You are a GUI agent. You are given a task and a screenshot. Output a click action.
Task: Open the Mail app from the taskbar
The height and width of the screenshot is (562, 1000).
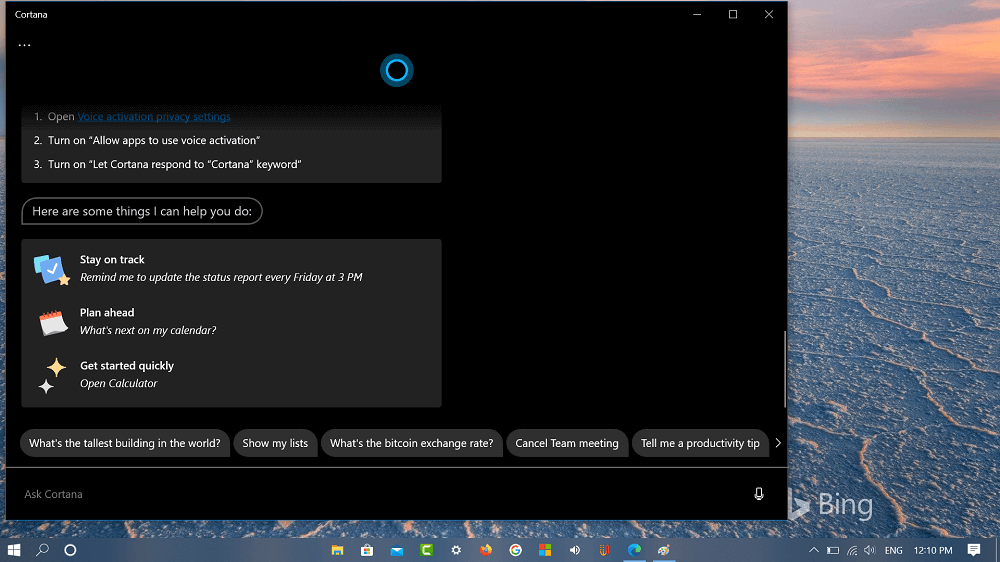397,550
